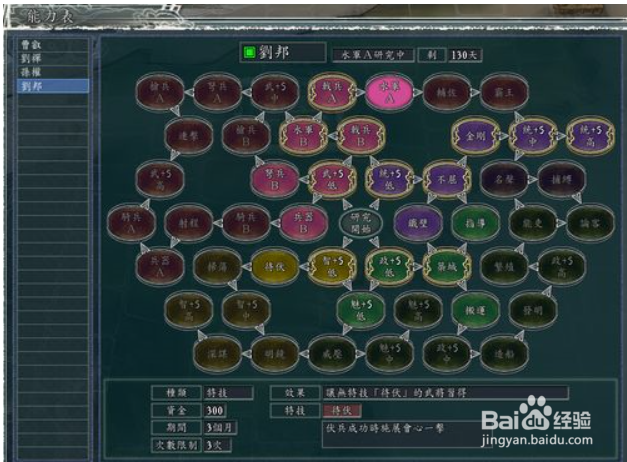Select the 發明 skill node
Screen dimensions: 627x462
(x=533, y=310)
